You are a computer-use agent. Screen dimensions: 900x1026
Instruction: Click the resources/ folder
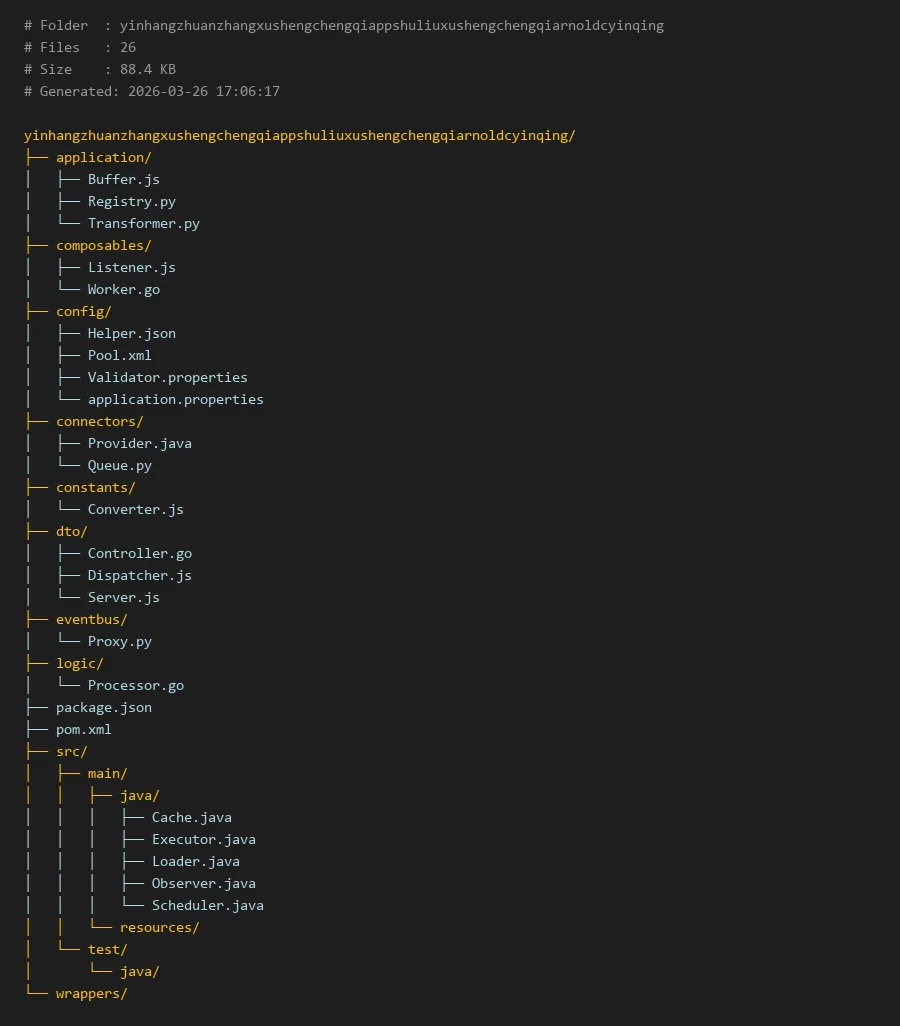(x=159, y=927)
